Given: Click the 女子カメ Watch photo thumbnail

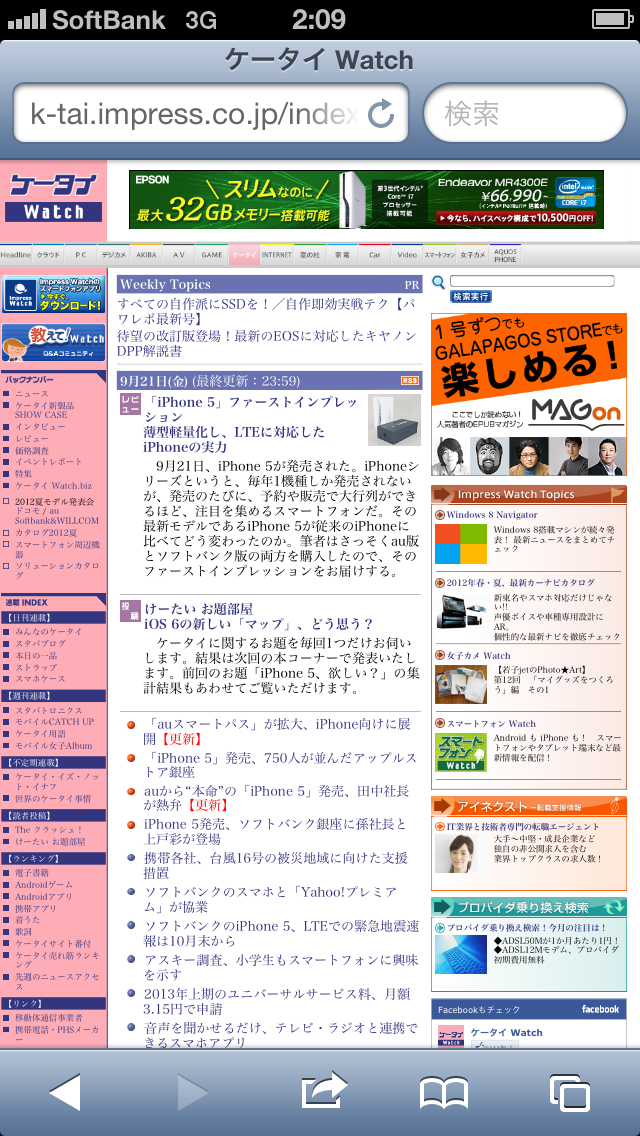Looking at the screenshot, I should [x=460, y=685].
